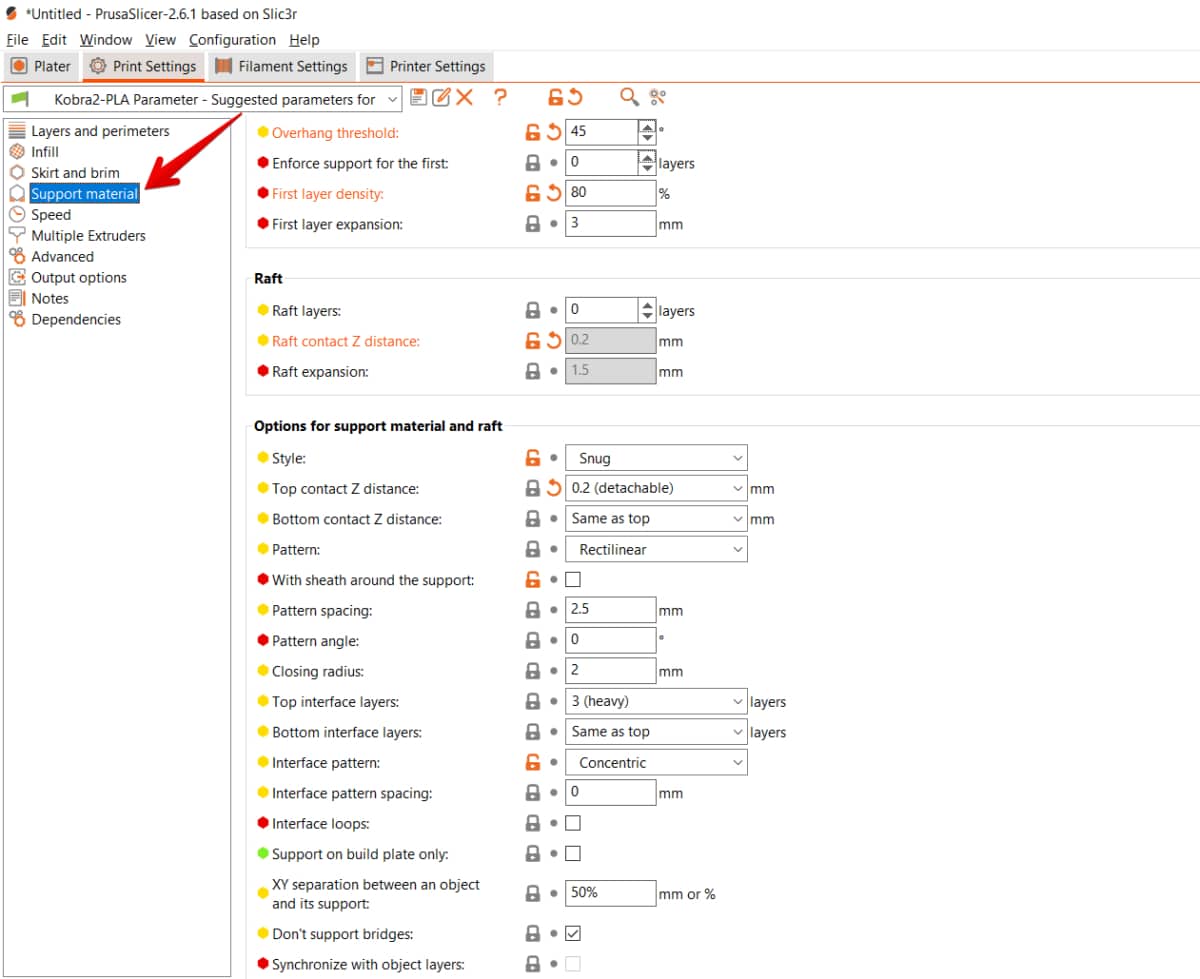Click the Pattern spacing input field
This screenshot has width=1200, height=979.
(611, 610)
